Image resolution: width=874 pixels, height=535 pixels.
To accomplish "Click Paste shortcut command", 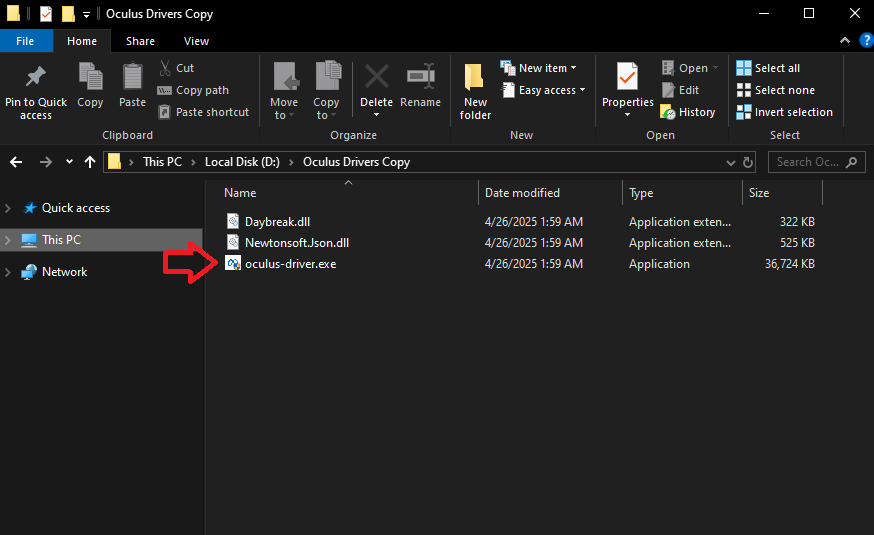I will pos(203,112).
